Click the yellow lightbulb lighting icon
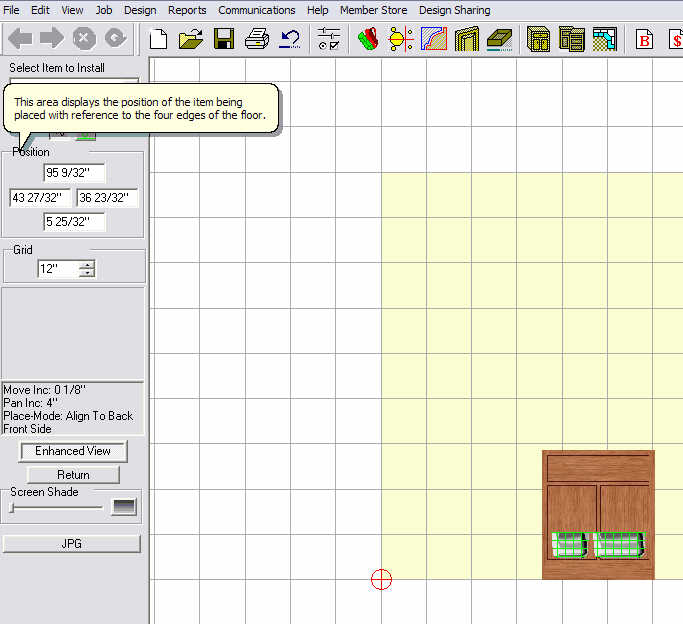 point(401,39)
